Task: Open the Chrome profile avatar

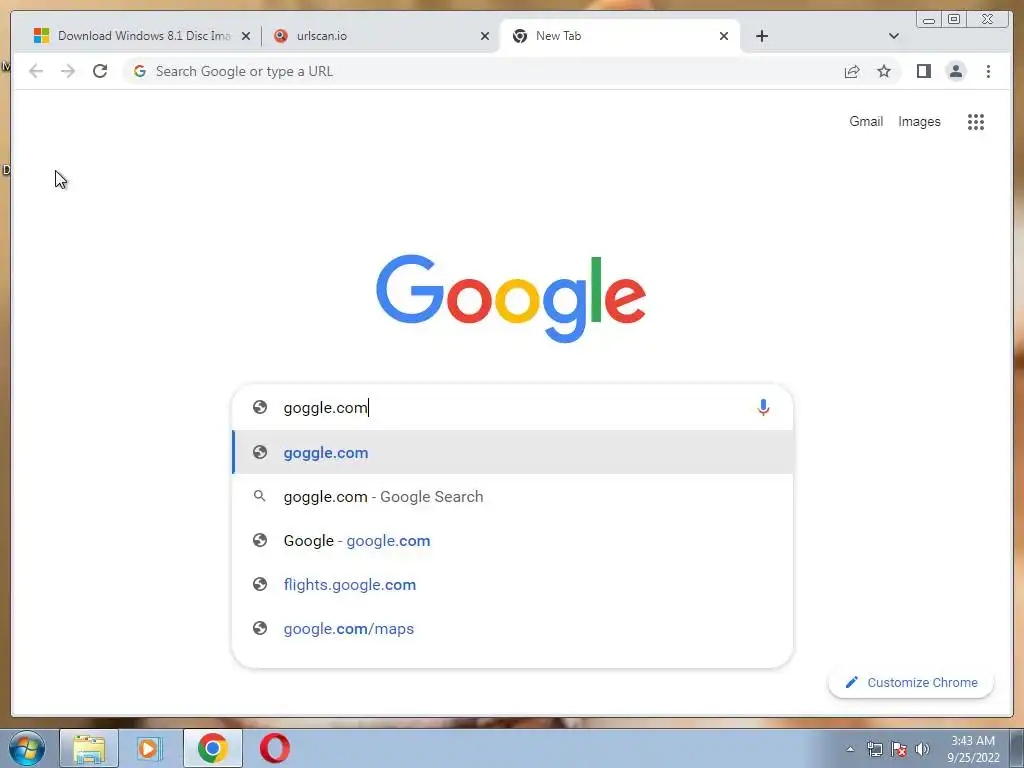Action: (956, 71)
